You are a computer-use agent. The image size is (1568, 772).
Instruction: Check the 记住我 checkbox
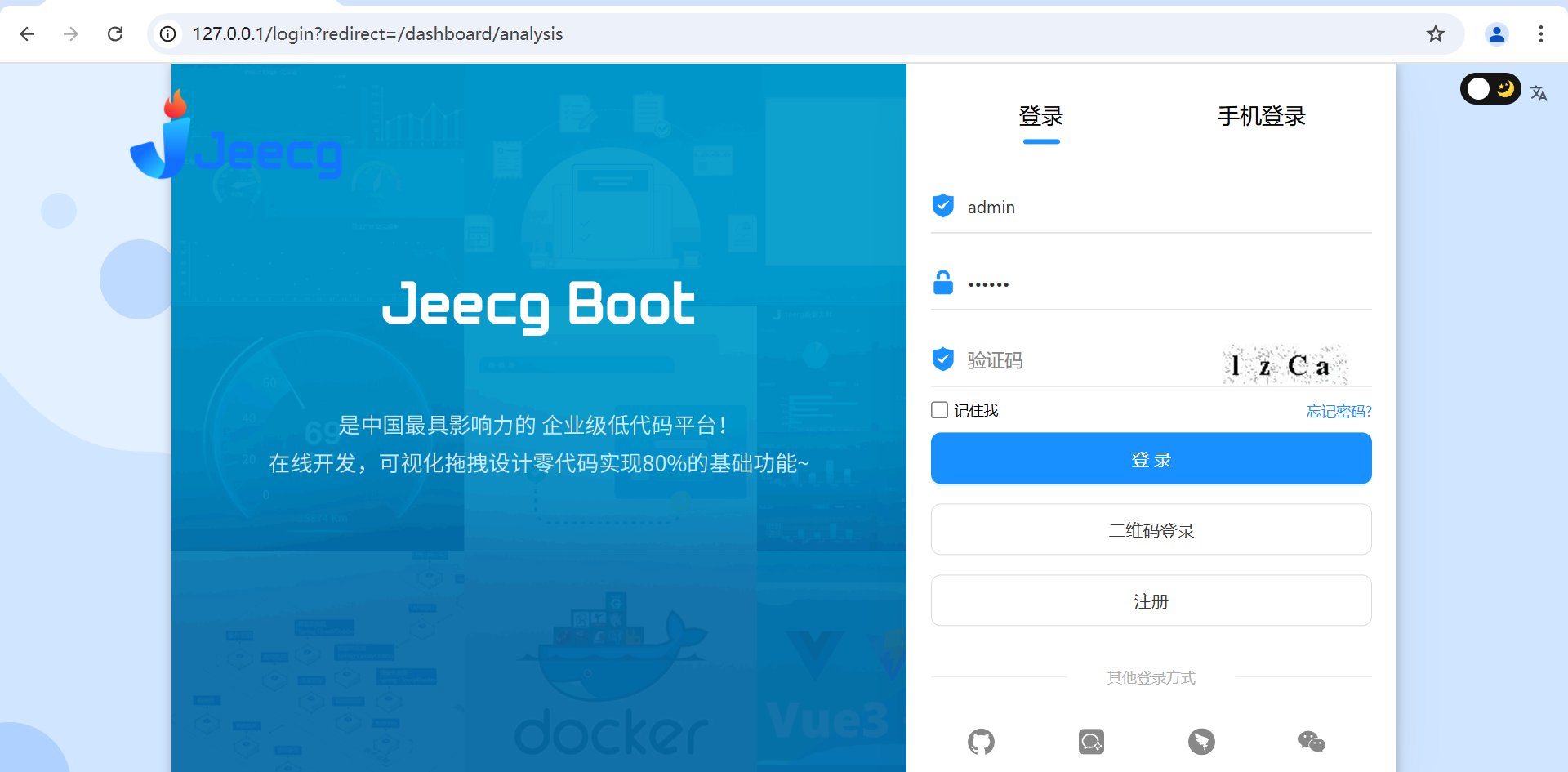click(x=940, y=410)
